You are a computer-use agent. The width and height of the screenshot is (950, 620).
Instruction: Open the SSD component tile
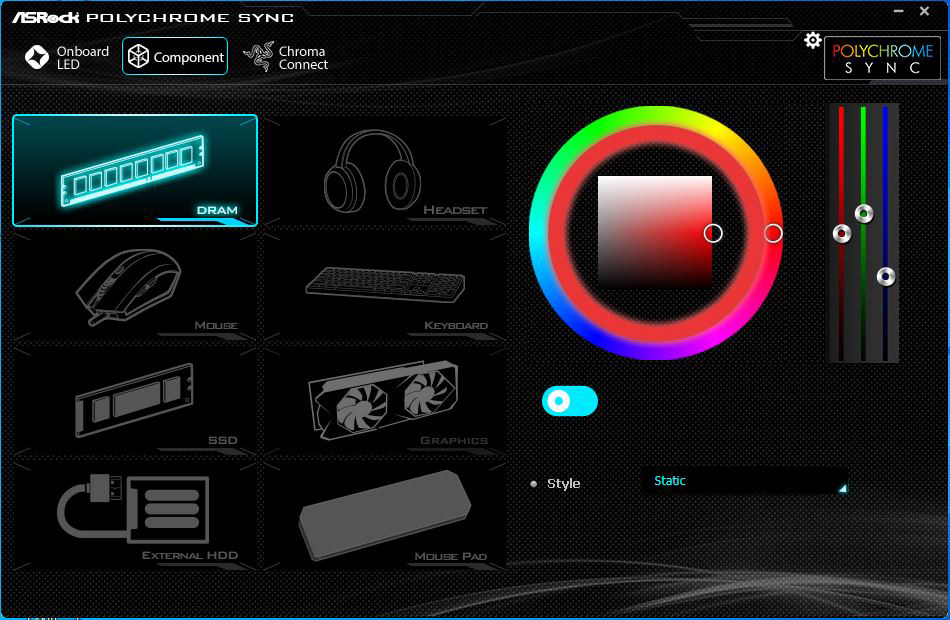(135, 401)
